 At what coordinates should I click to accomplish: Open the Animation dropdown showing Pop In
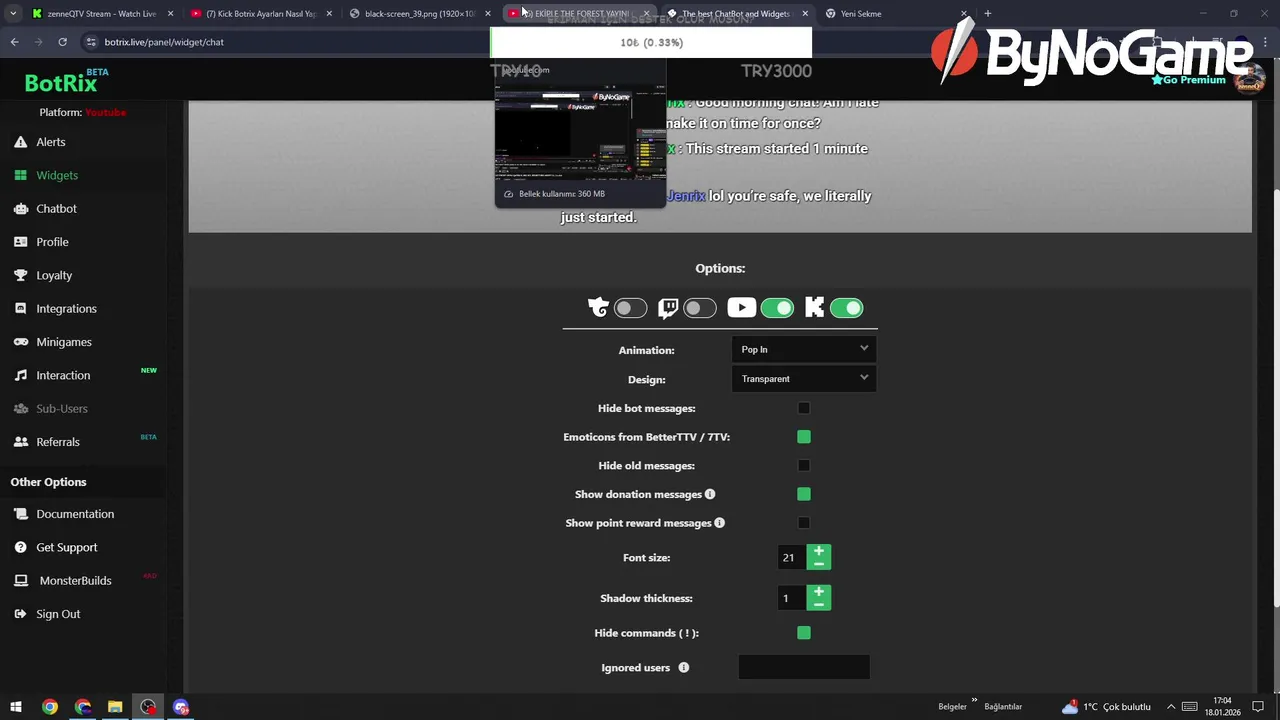(804, 349)
